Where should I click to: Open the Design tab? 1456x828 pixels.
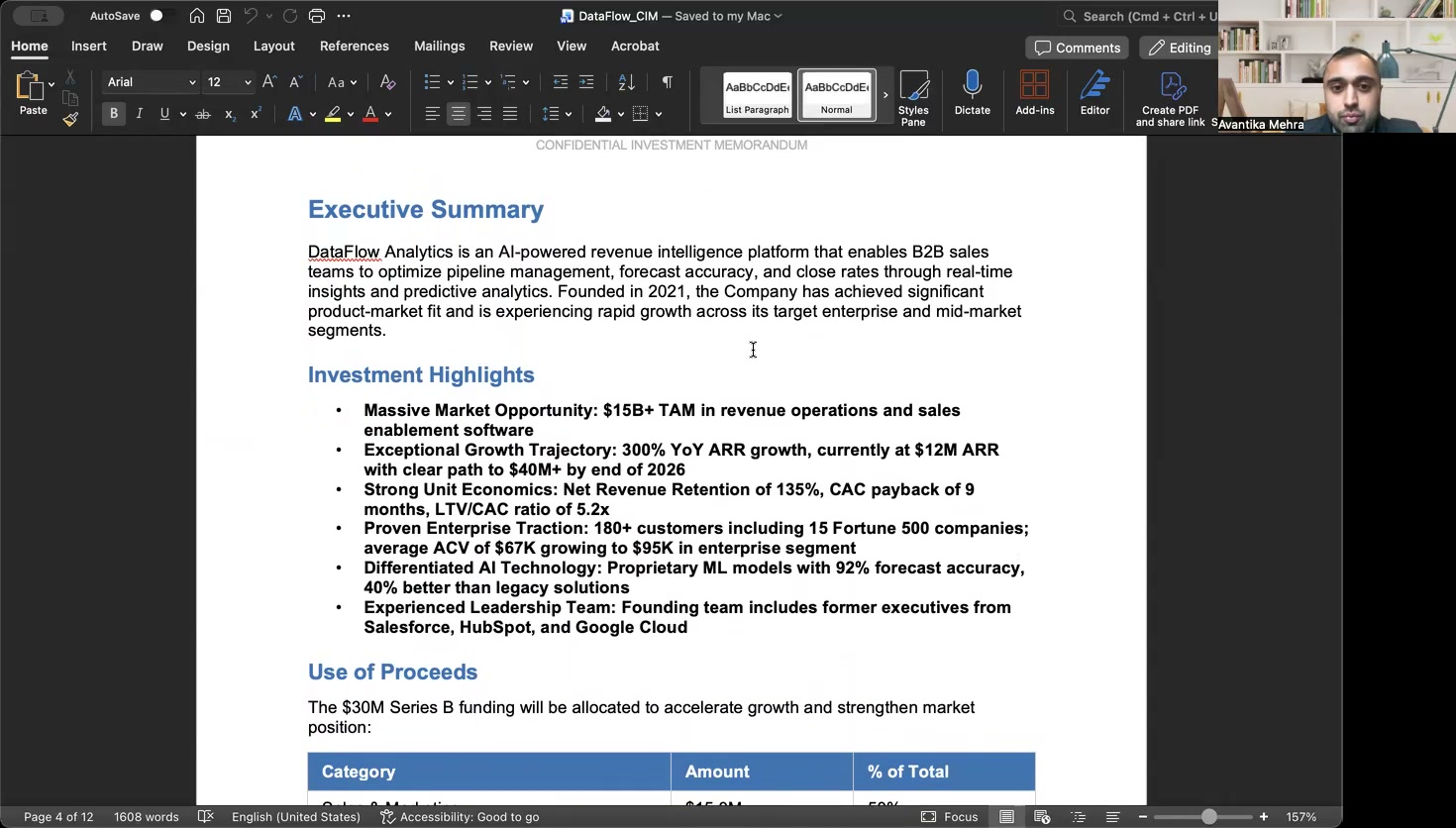tap(208, 46)
